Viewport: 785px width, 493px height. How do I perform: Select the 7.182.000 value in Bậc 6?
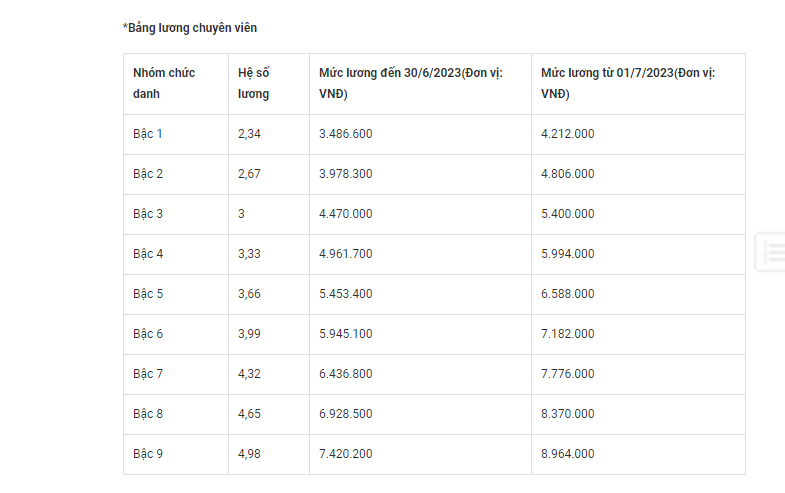pos(568,334)
